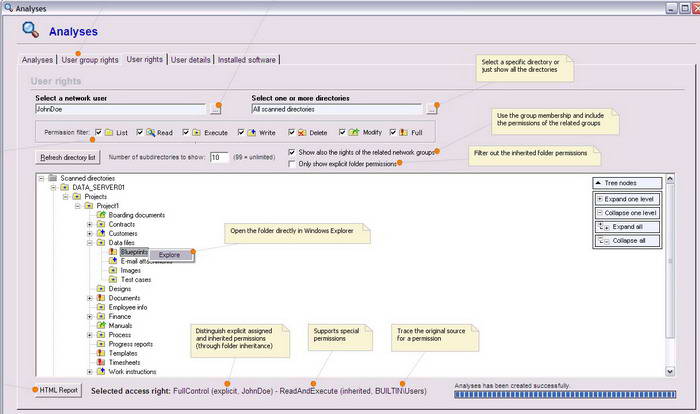The width and height of the screenshot is (700, 414).
Task: Toggle the Execute permission filter checkbox
Action: pos(186,132)
